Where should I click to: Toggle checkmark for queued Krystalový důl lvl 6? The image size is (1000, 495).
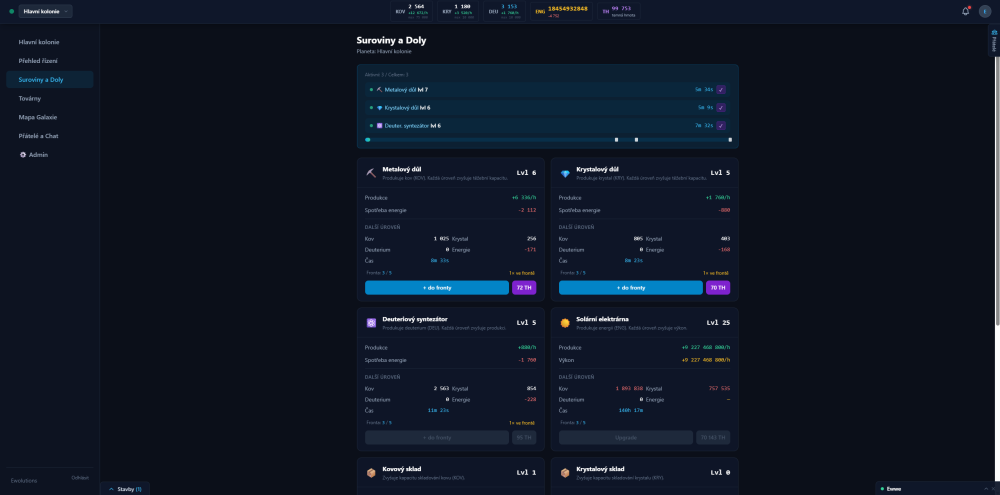click(721, 108)
